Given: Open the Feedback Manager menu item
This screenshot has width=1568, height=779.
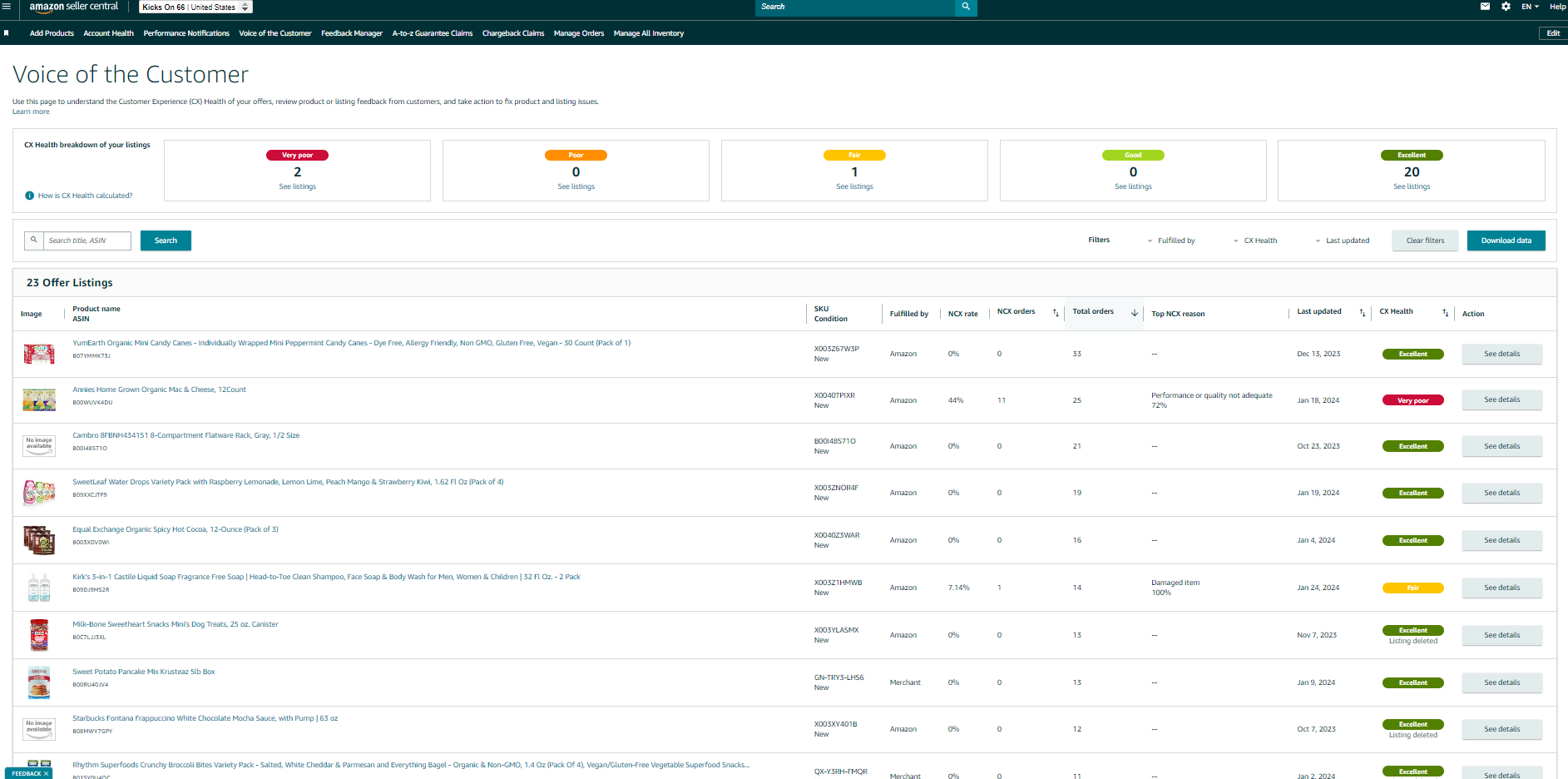Looking at the screenshot, I should [x=352, y=33].
